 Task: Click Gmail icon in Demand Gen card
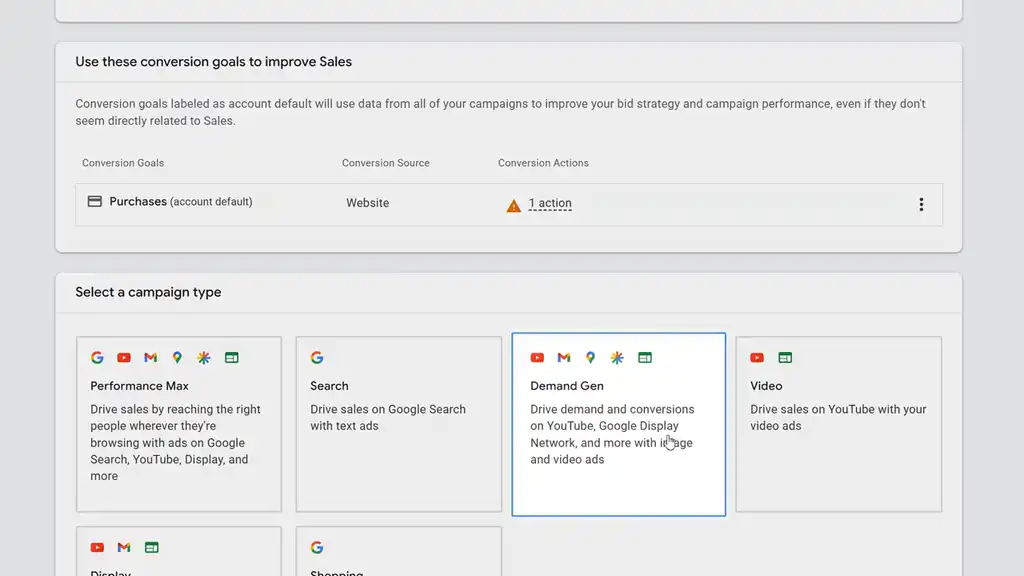click(564, 357)
